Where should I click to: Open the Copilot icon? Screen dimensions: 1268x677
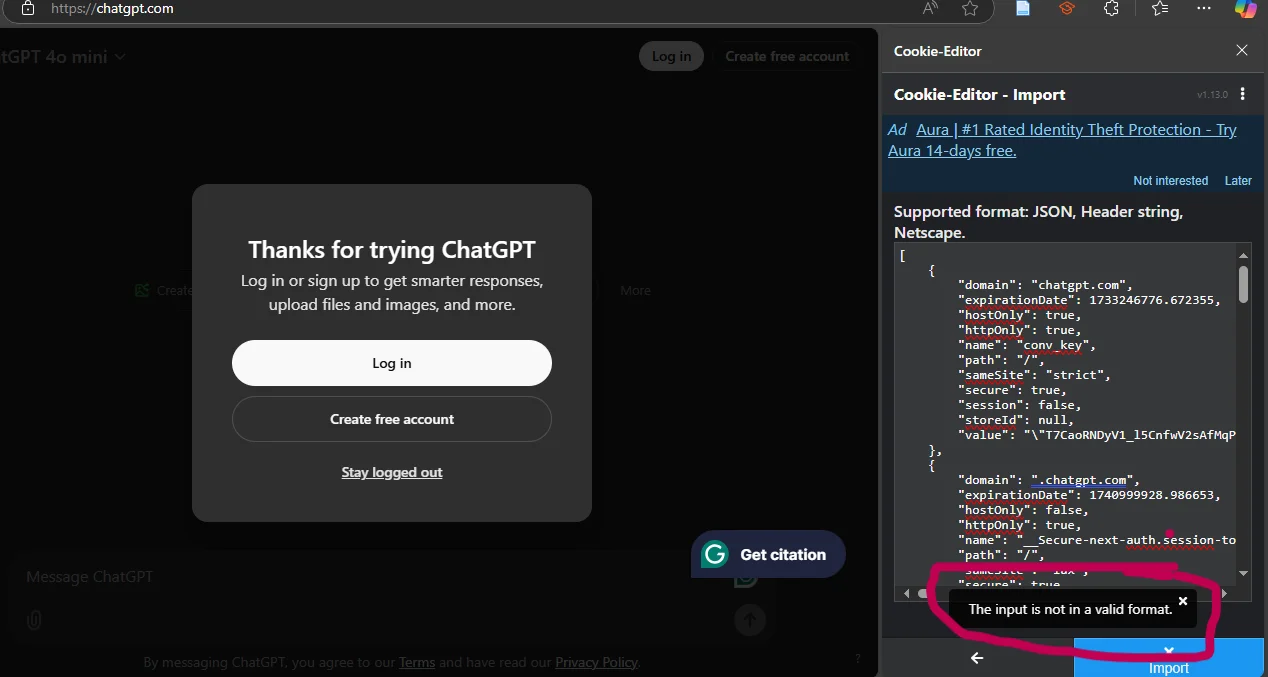point(1245,8)
